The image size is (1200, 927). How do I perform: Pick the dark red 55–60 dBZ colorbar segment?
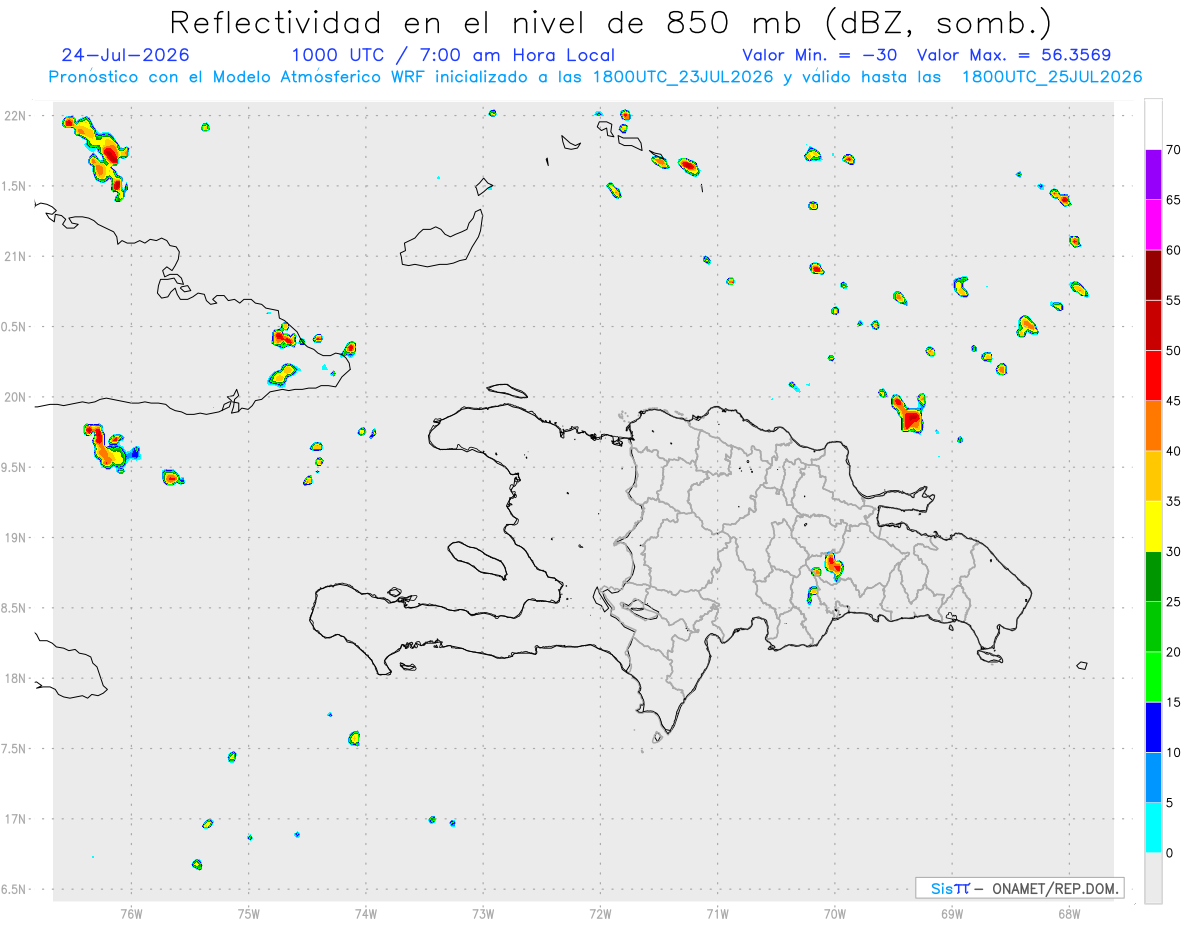1153,275
